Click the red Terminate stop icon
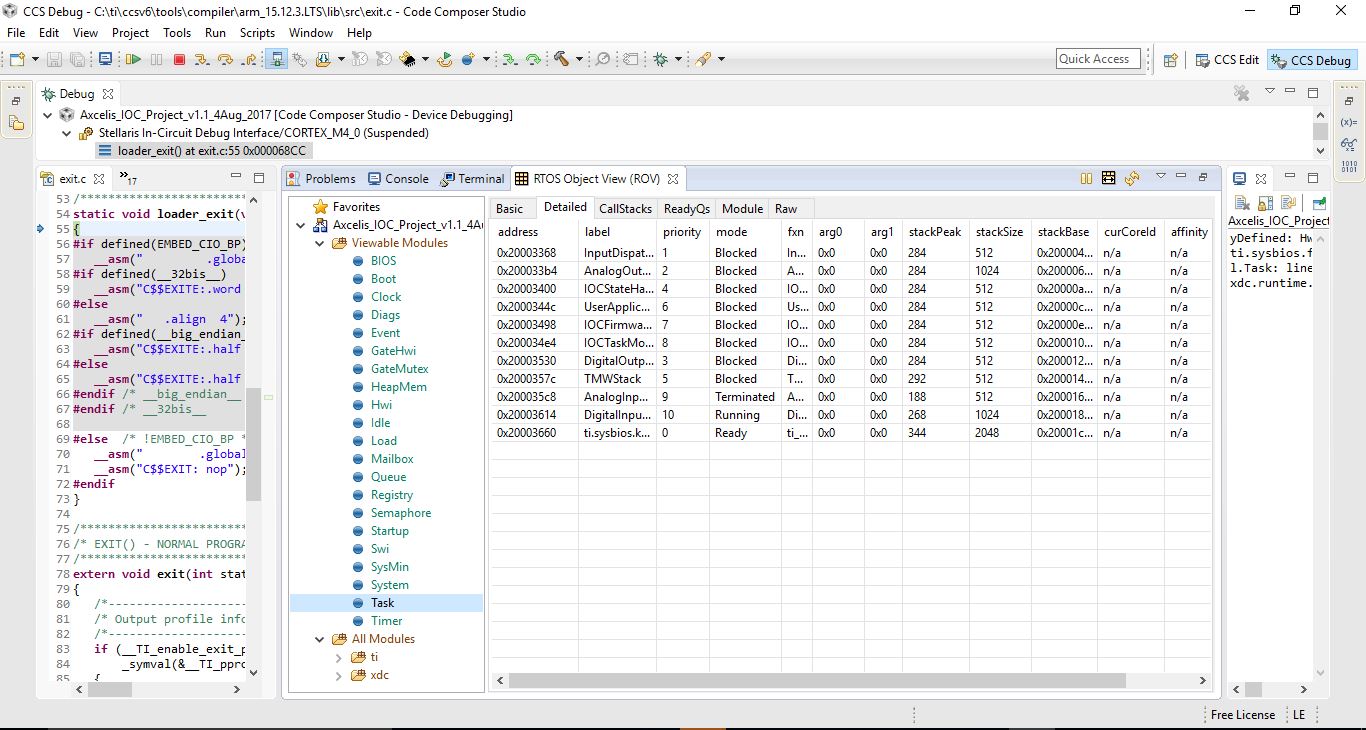This screenshot has height=730, width=1366. coord(179,59)
